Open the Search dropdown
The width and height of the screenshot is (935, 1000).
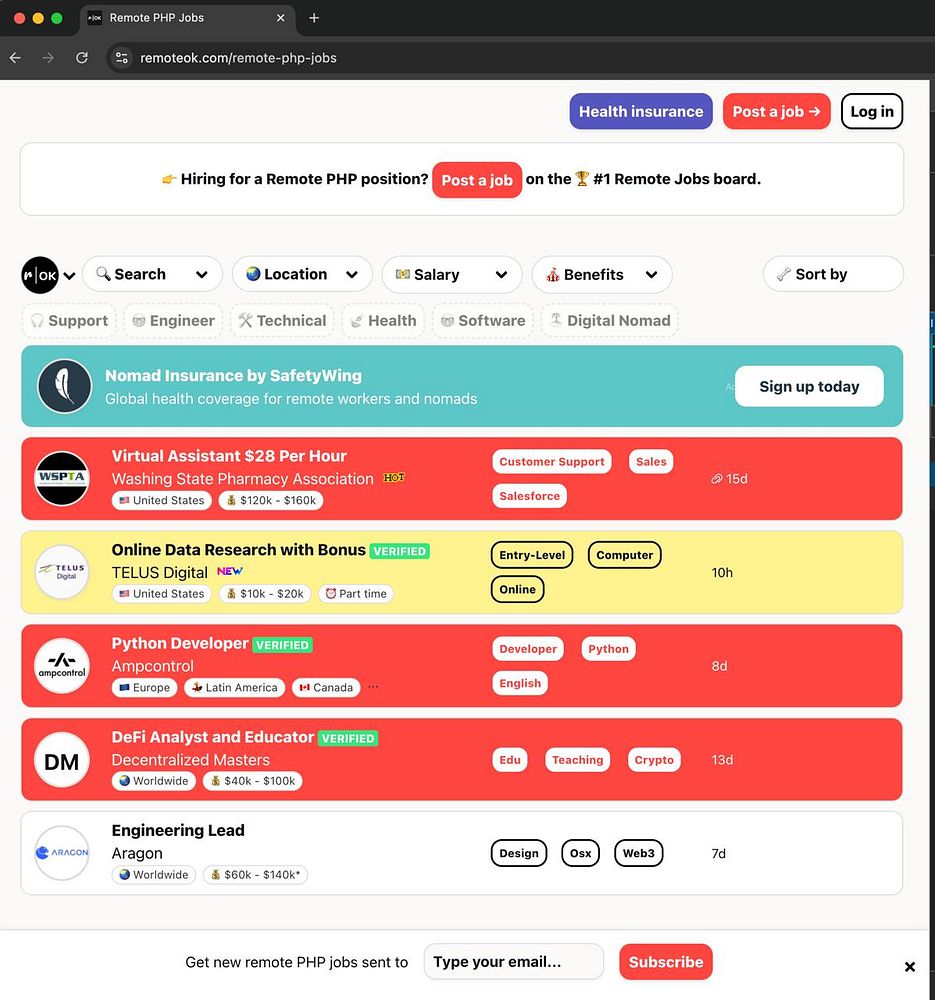point(152,274)
